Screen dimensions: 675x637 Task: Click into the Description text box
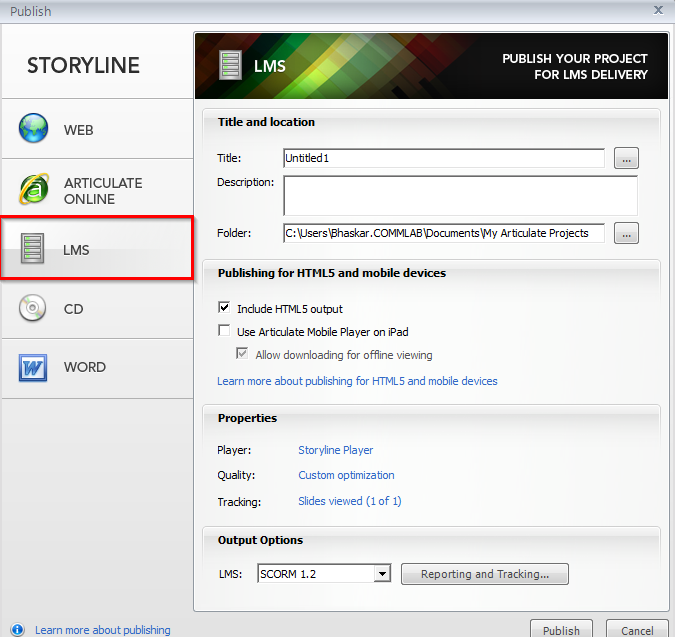pos(460,195)
